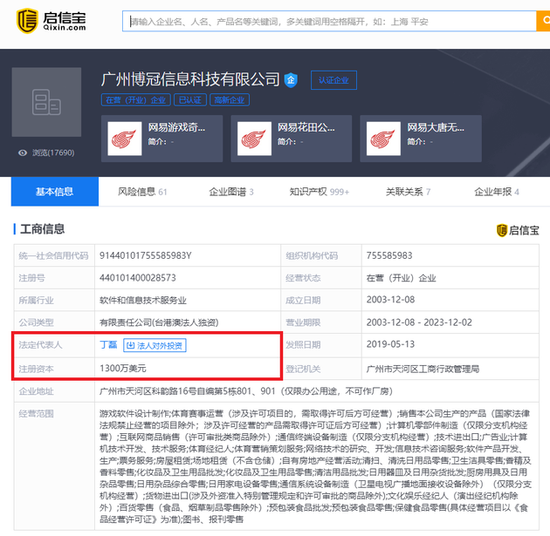Click legal representative name 丁磊
Image resolution: width=550 pixels, height=536 pixels.
point(108,345)
